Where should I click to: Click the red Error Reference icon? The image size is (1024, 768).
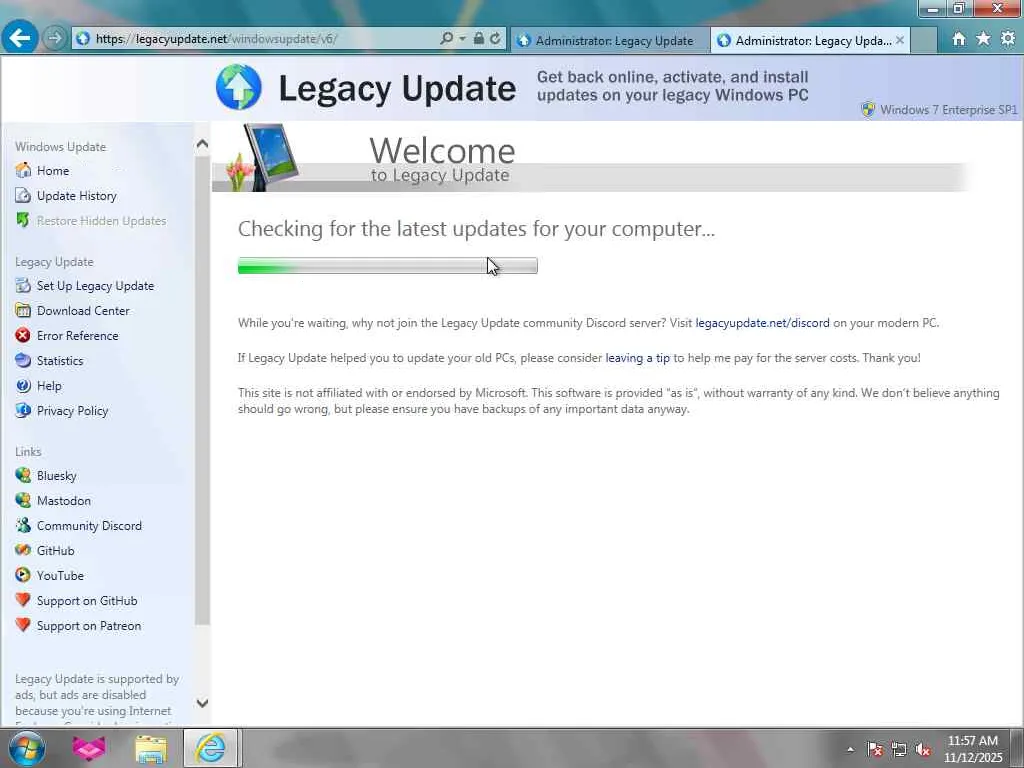pyautogui.click(x=23, y=335)
